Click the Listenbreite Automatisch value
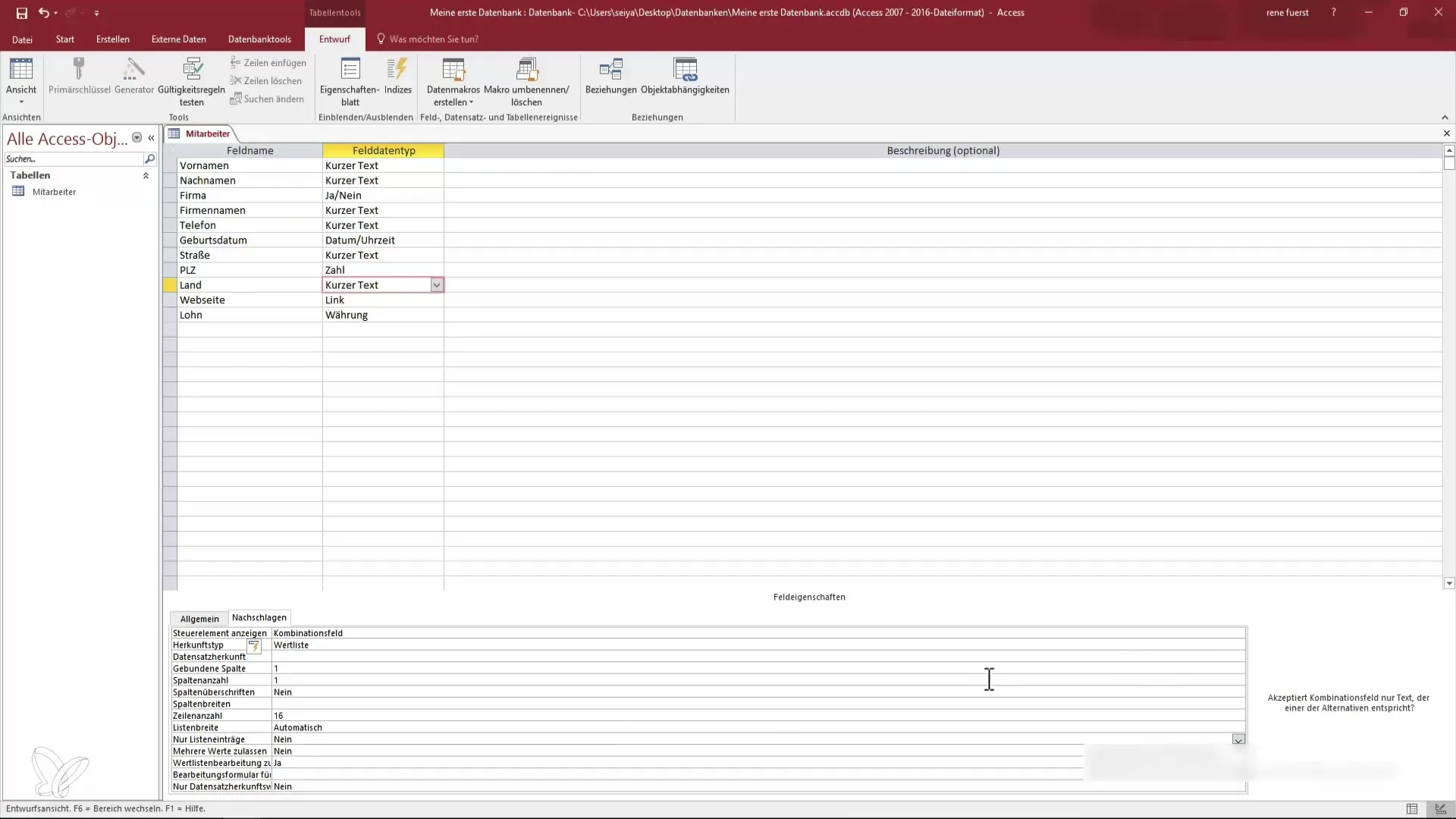The width and height of the screenshot is (1456, 819). point(298,728)
